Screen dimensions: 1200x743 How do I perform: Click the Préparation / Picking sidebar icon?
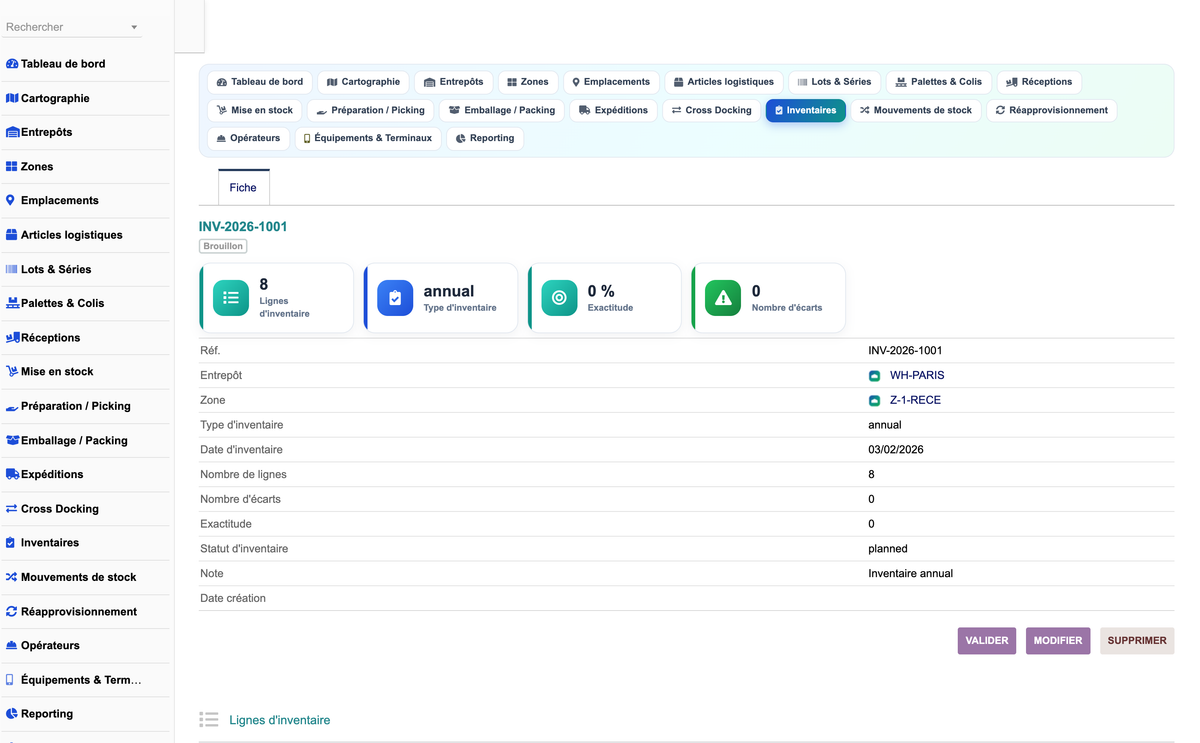click(x=12, y=406)
